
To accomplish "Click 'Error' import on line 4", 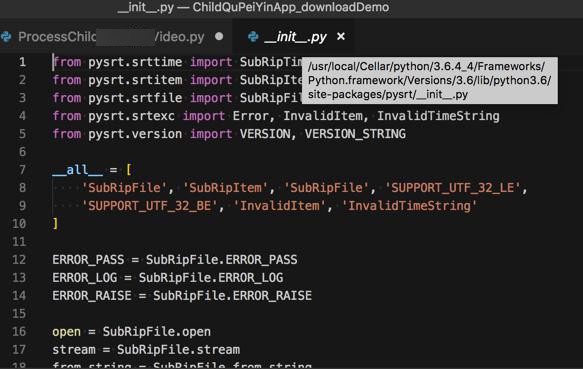I will (250, 116).
